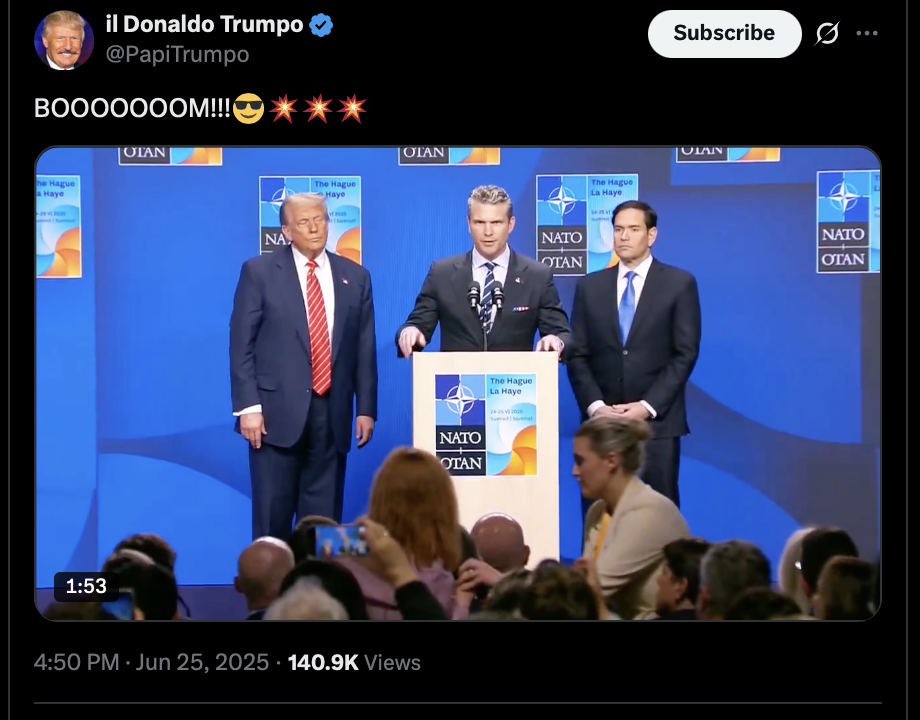Subscribe to this account

[x=725, y=33]
